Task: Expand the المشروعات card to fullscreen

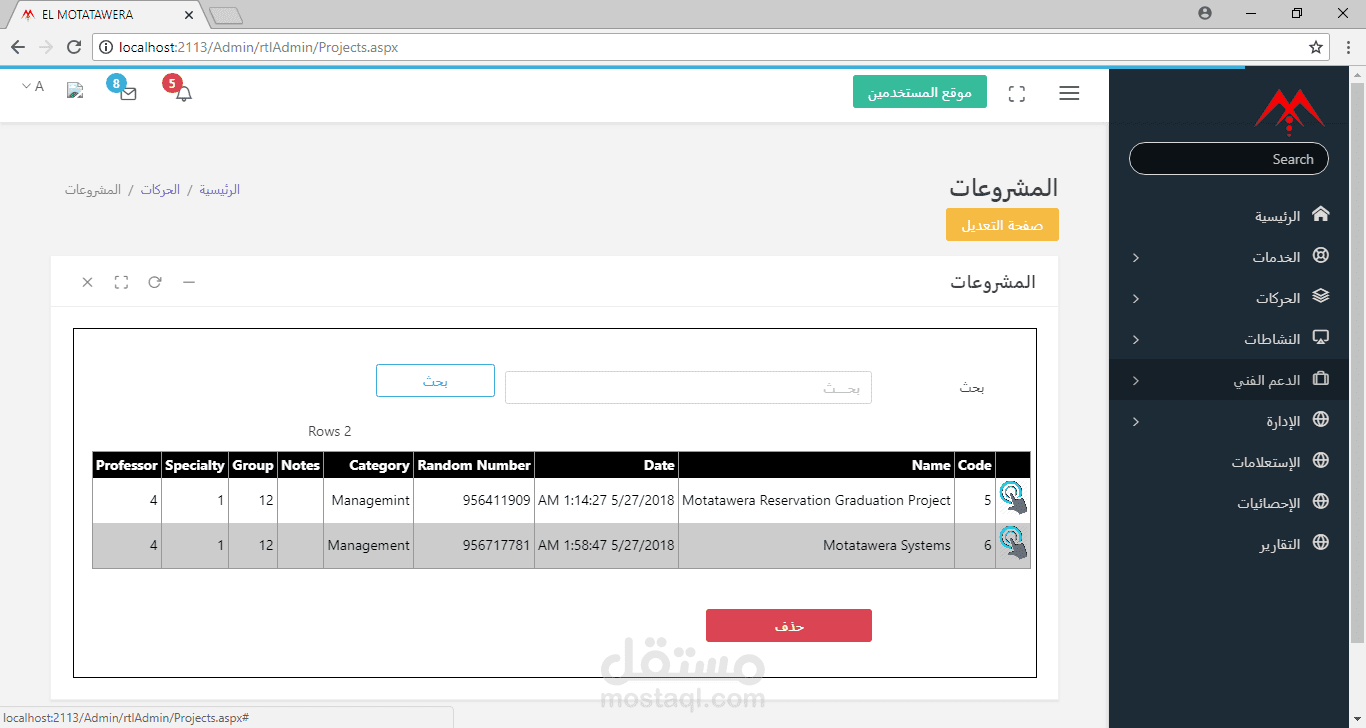Action: click(121, 282)
